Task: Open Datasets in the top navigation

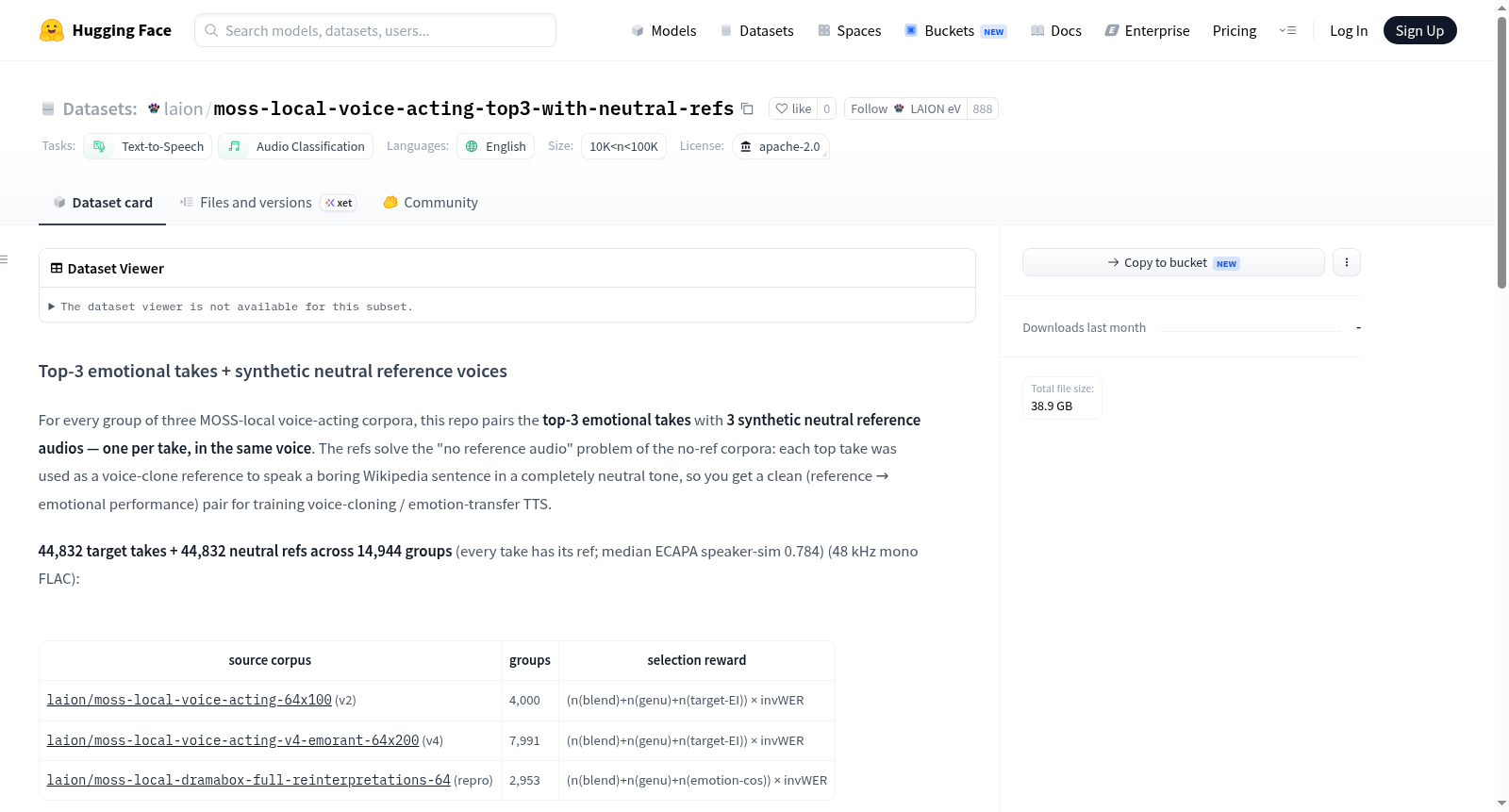Action: pos(757,30)
